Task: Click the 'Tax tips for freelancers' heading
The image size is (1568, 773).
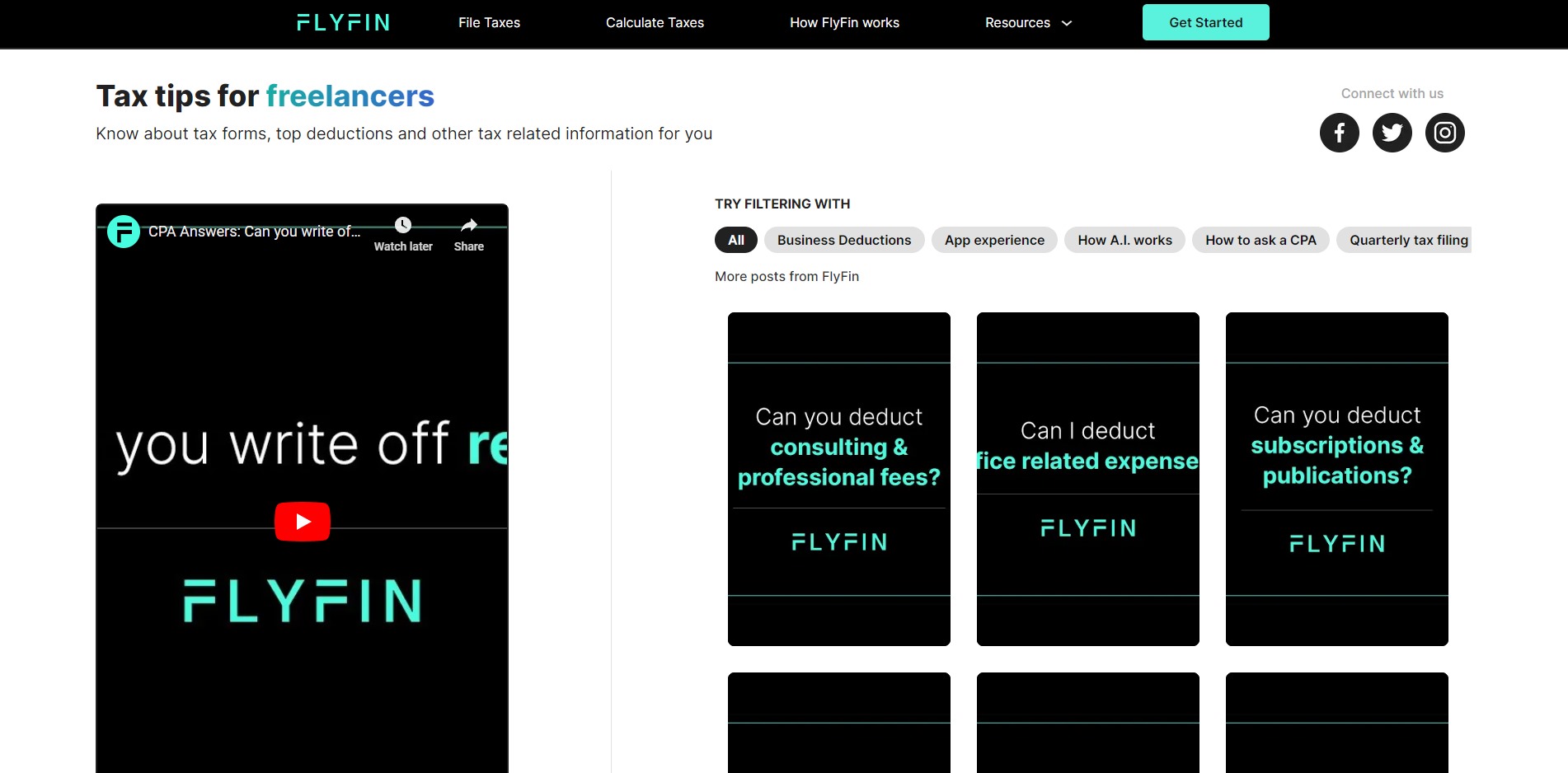Action: (x=265, y=96)
